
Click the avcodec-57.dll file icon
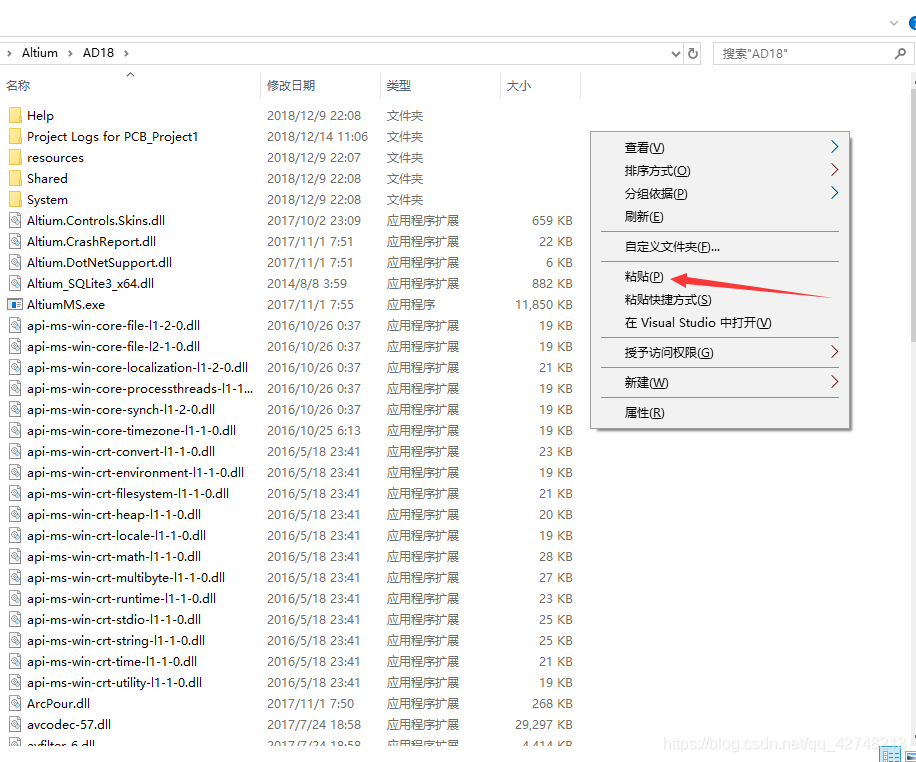[15, 724]
